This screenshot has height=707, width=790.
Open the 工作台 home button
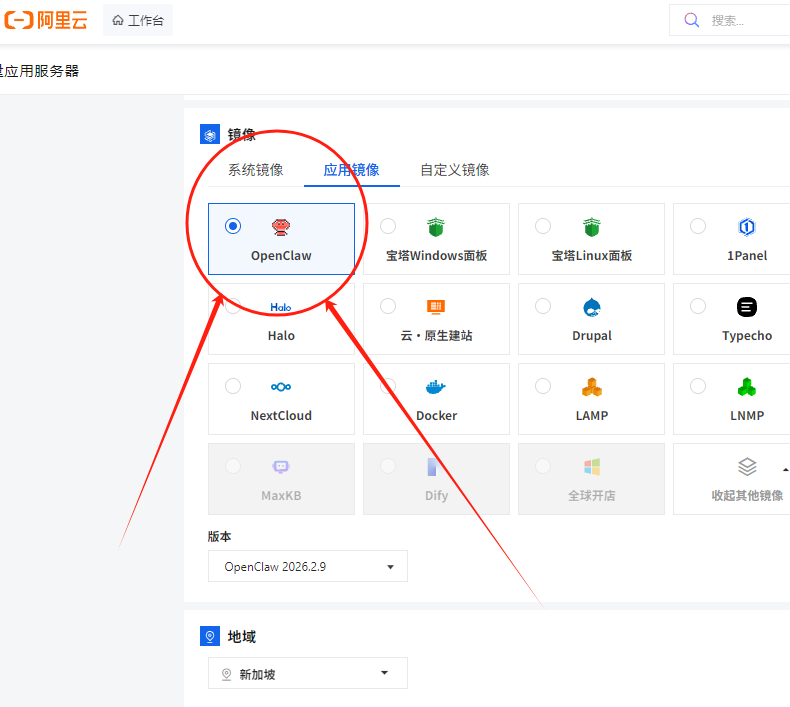click(138, 20)
